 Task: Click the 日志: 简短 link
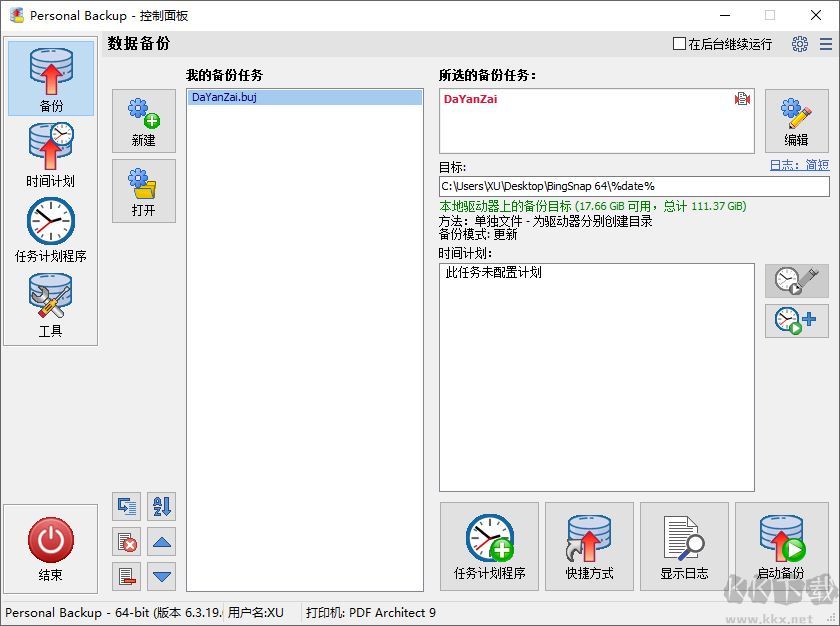799,165
